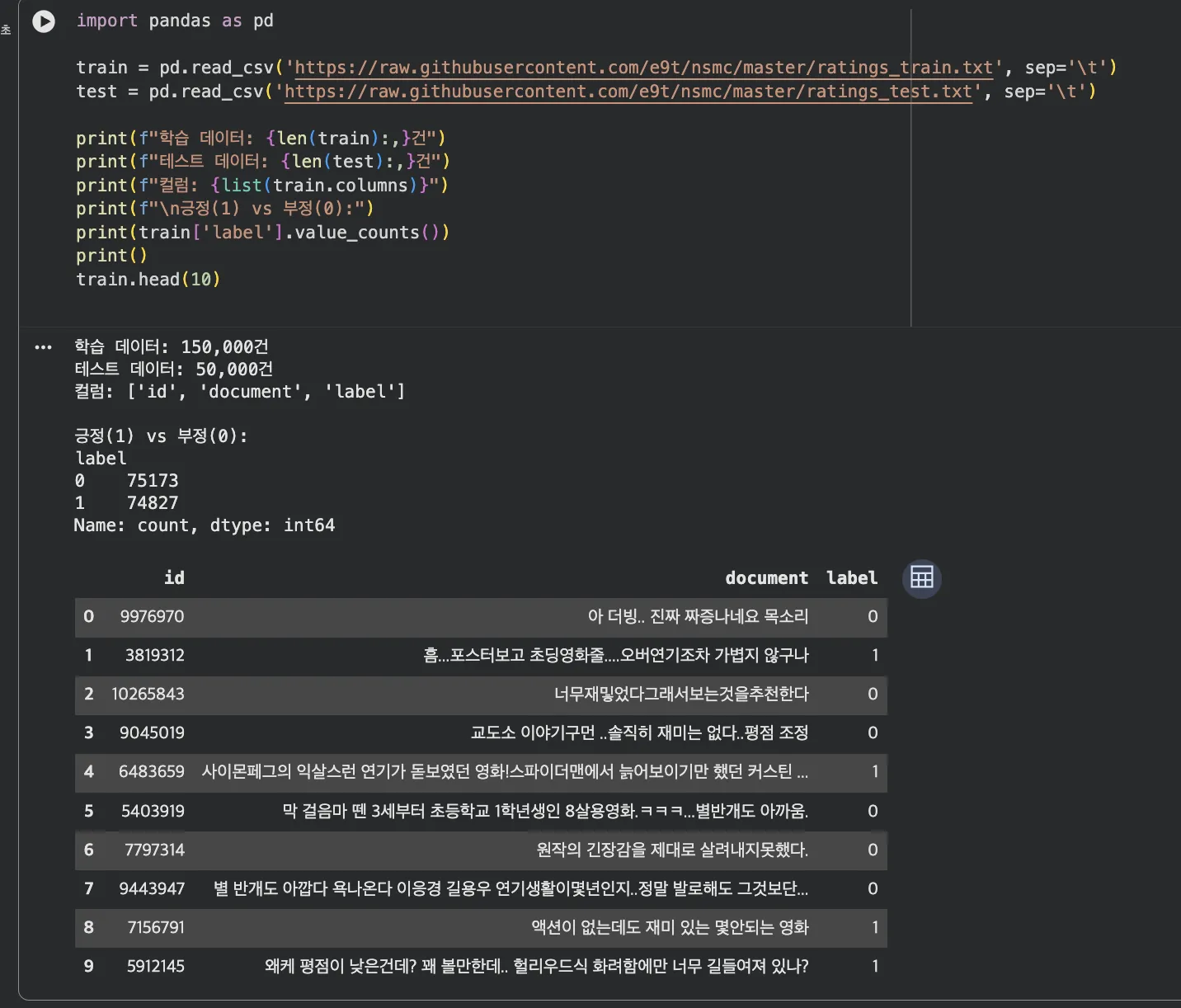
Task: Select dataframe row with id 3819312
Action: click(x=481, y=656)
